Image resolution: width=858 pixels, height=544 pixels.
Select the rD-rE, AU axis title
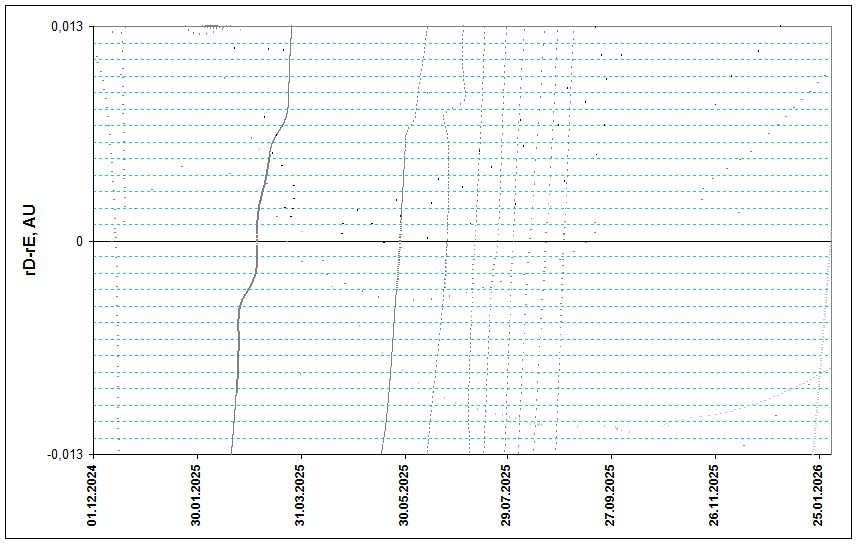[x=31, y=240]
